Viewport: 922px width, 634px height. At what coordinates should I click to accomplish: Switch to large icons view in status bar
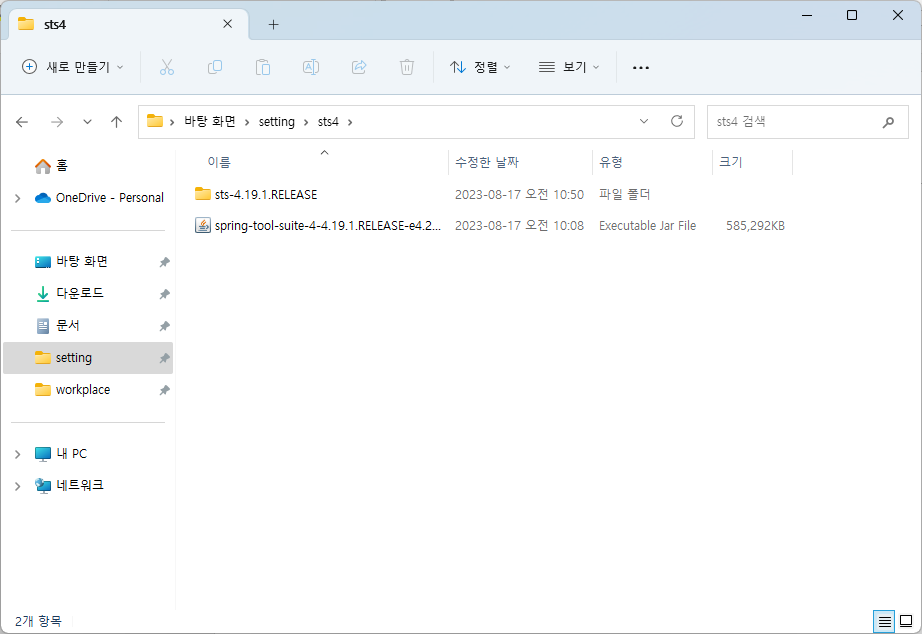click(906, 621)
